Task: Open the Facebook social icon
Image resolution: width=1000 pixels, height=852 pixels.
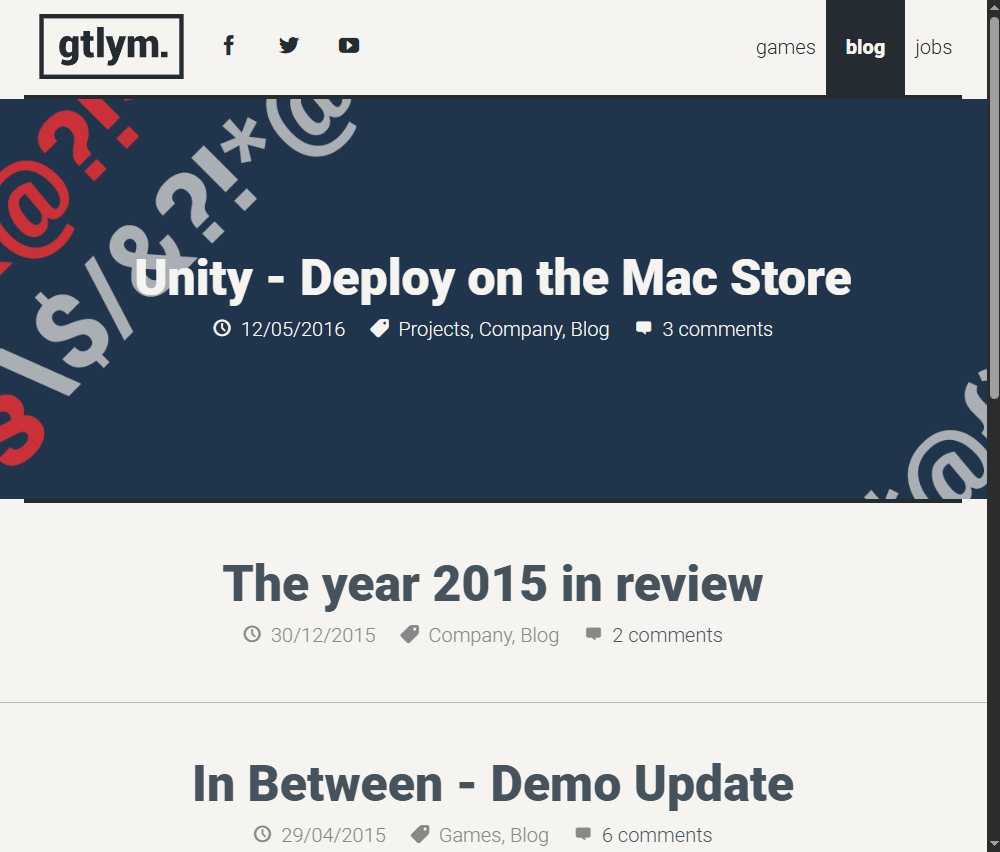Action: click(228, 45)
